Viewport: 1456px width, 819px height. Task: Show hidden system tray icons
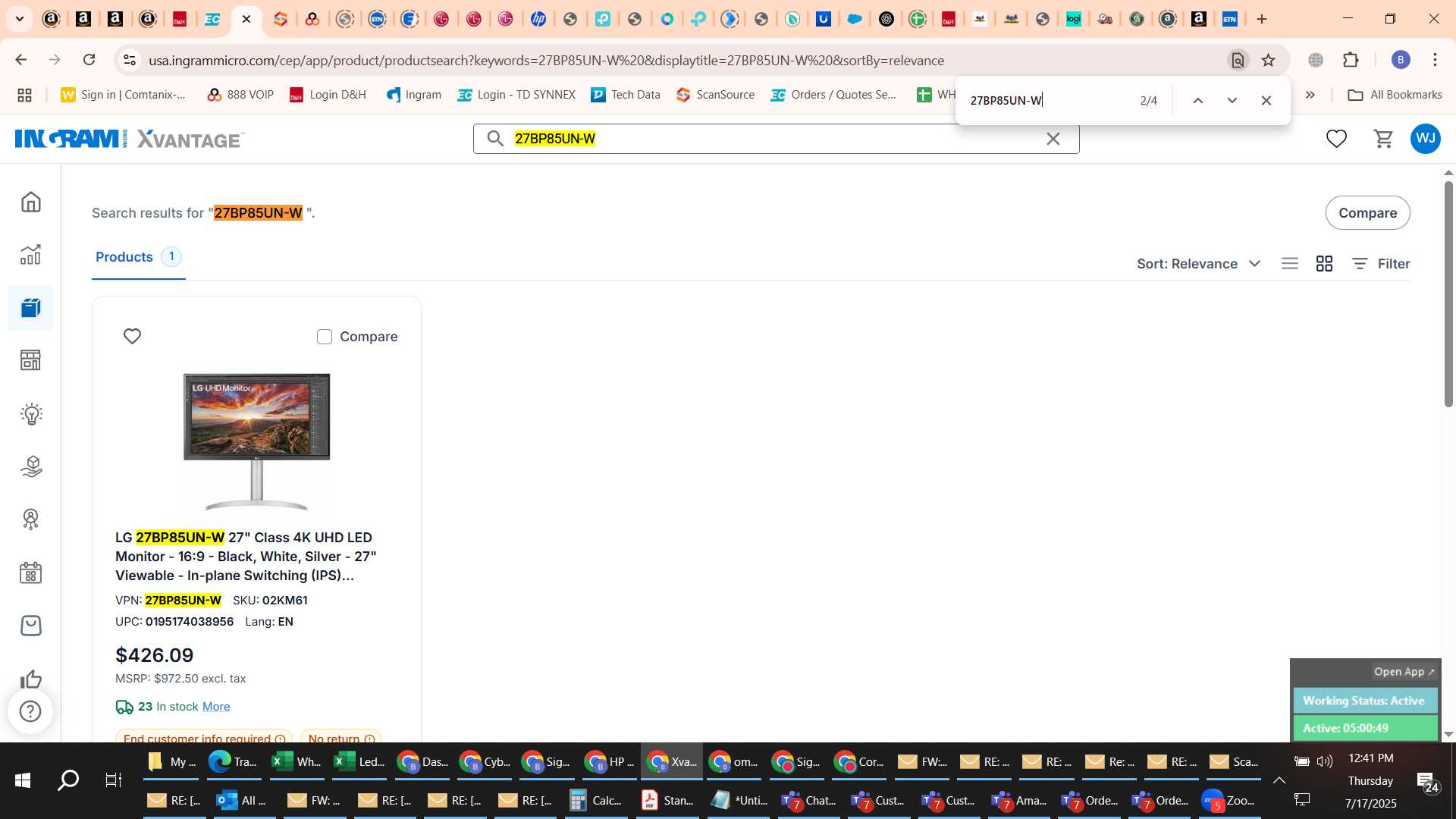click(1279, 780)
